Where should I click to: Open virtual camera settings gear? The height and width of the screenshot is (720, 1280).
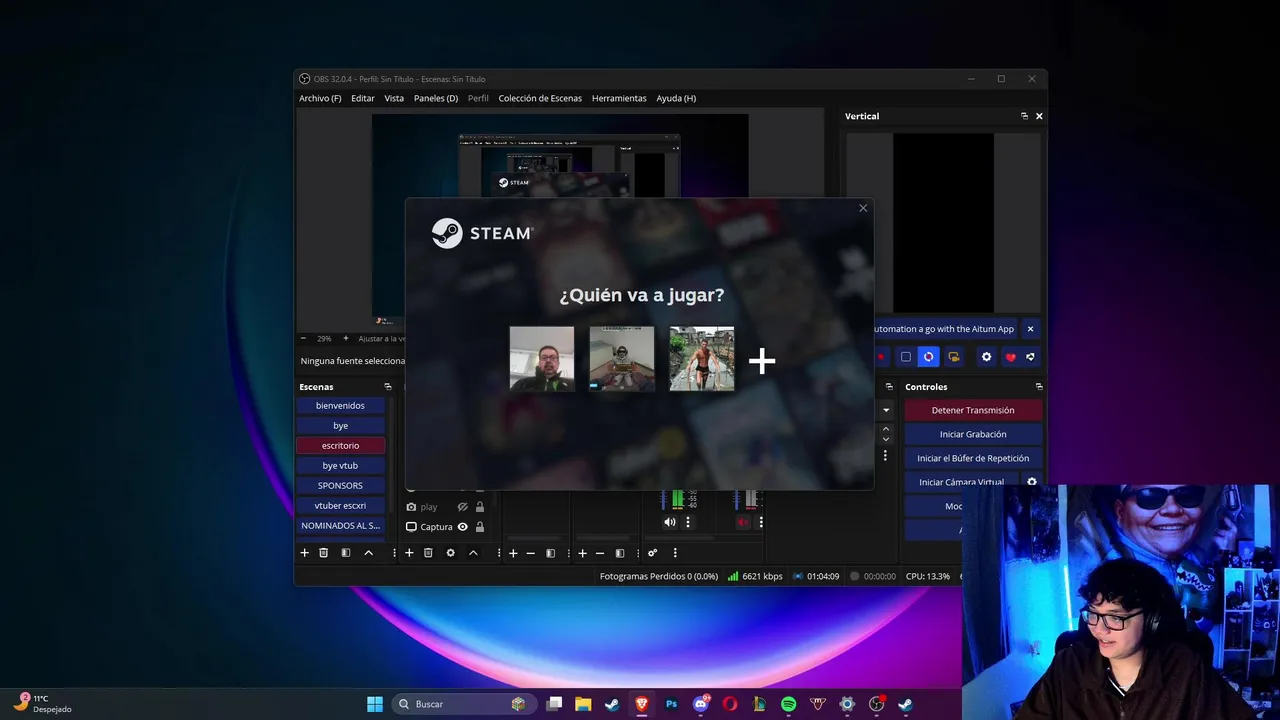pos(1032,481)
